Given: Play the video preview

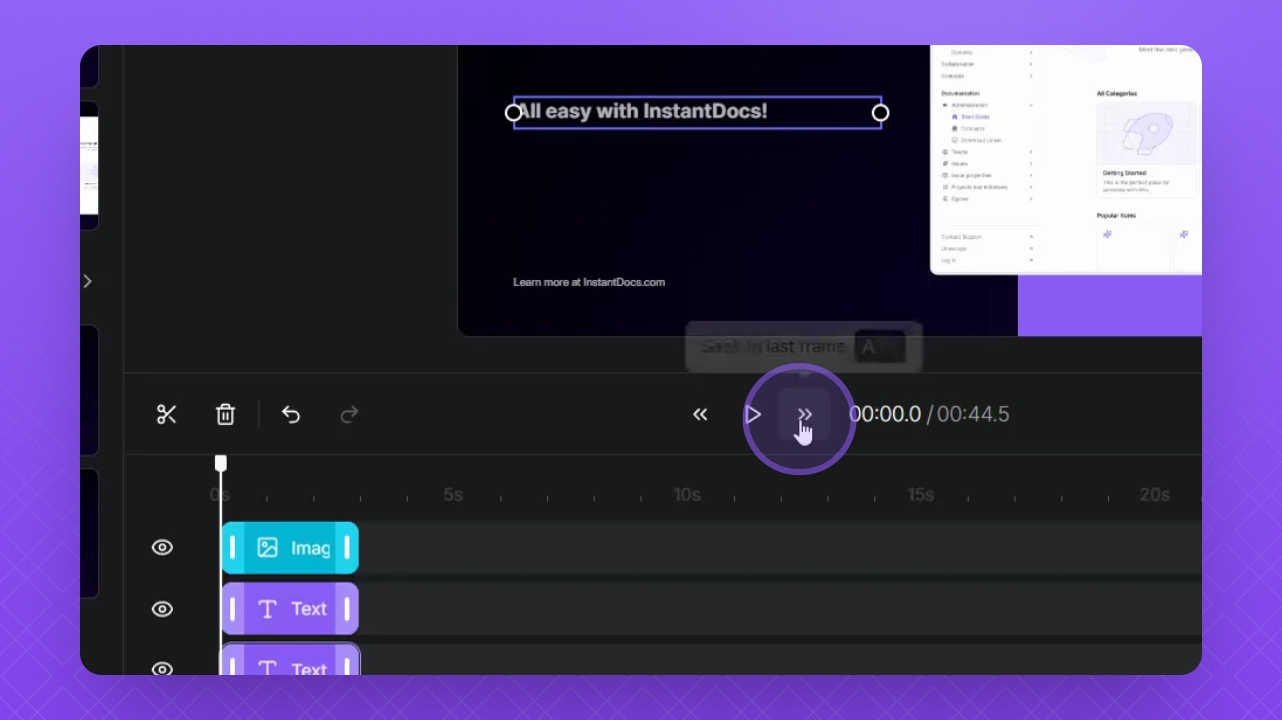Looking at the screenshot, I should 753,414.
